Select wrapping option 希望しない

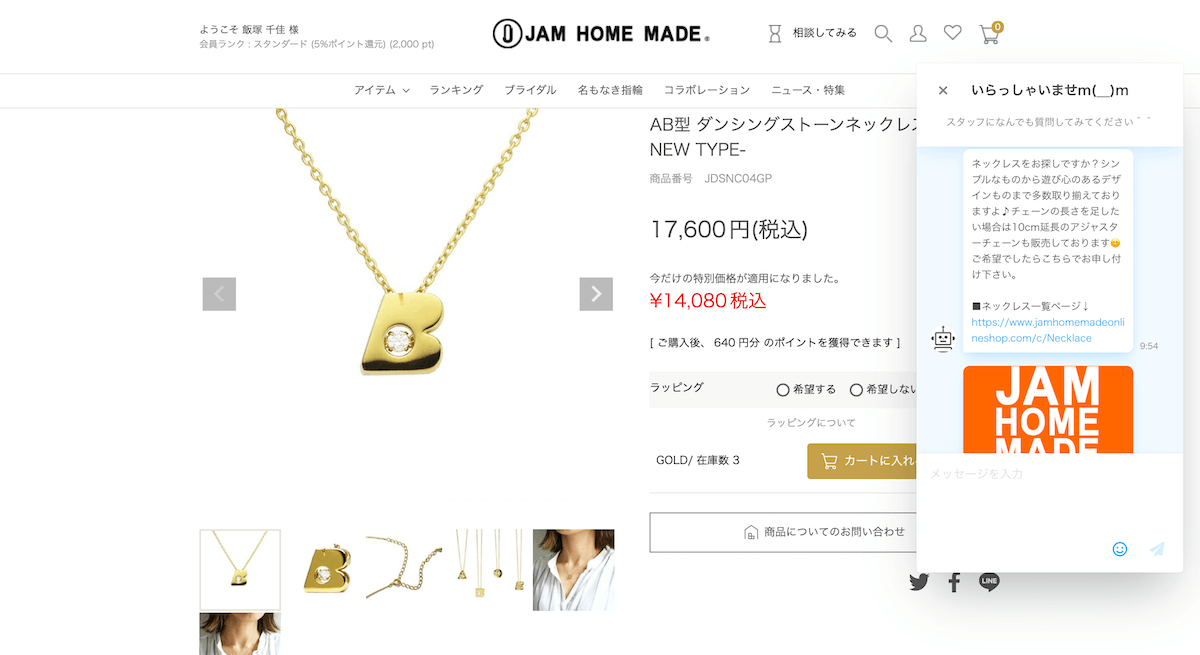click(x=882, y=390)
